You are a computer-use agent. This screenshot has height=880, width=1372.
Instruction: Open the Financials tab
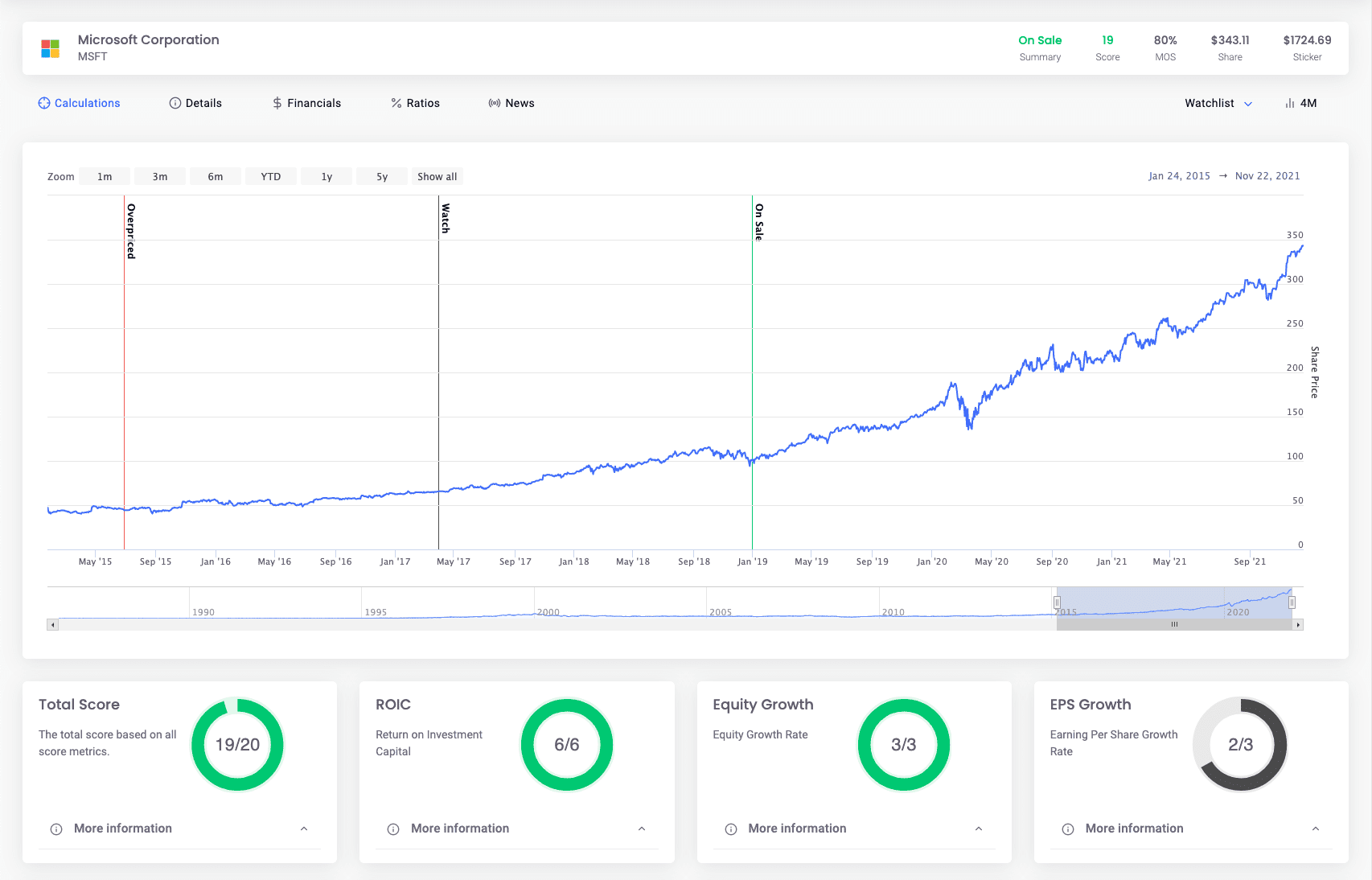click(x=306, y=103)
